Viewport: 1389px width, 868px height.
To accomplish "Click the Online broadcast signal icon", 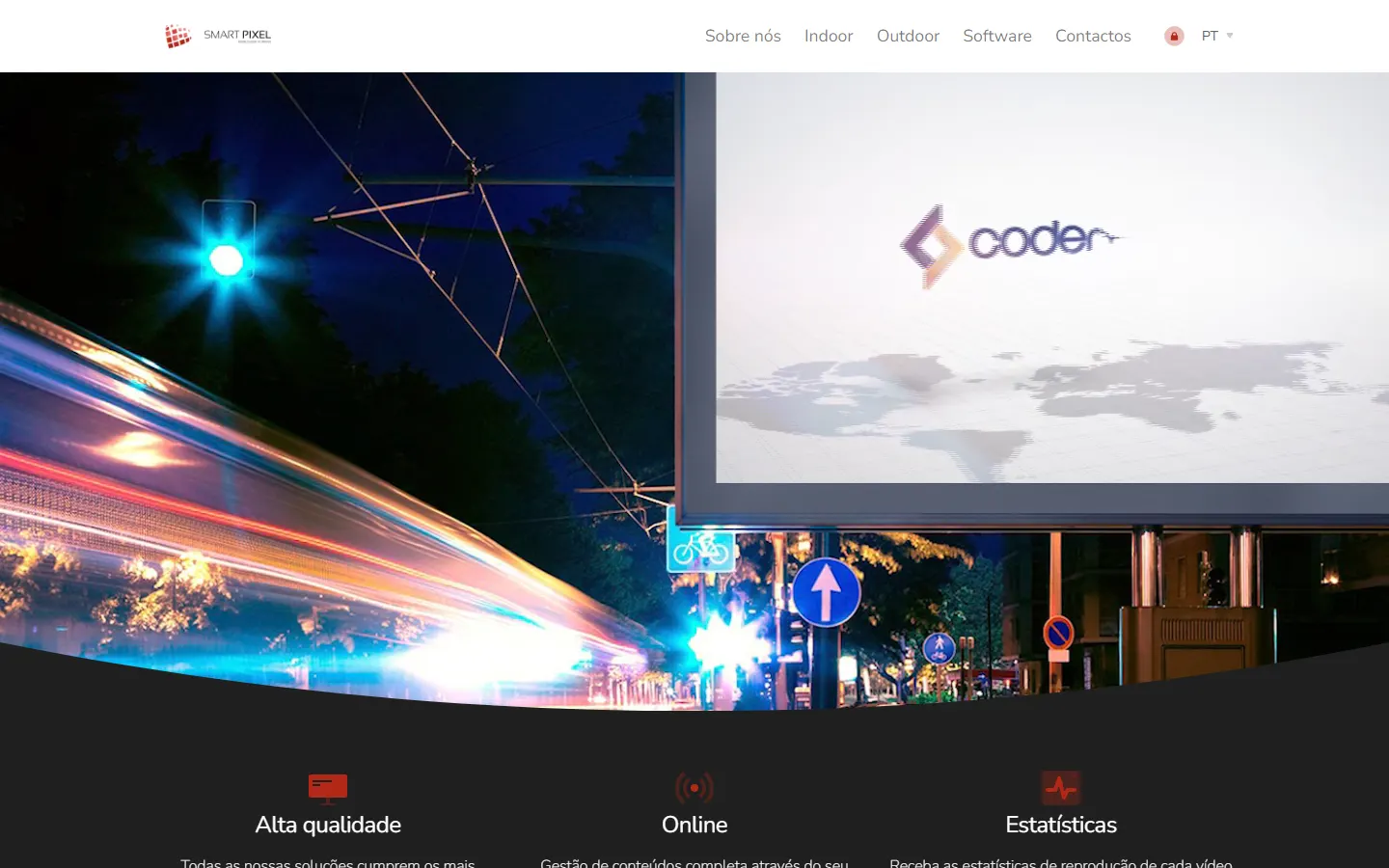I will click(694, 788).
